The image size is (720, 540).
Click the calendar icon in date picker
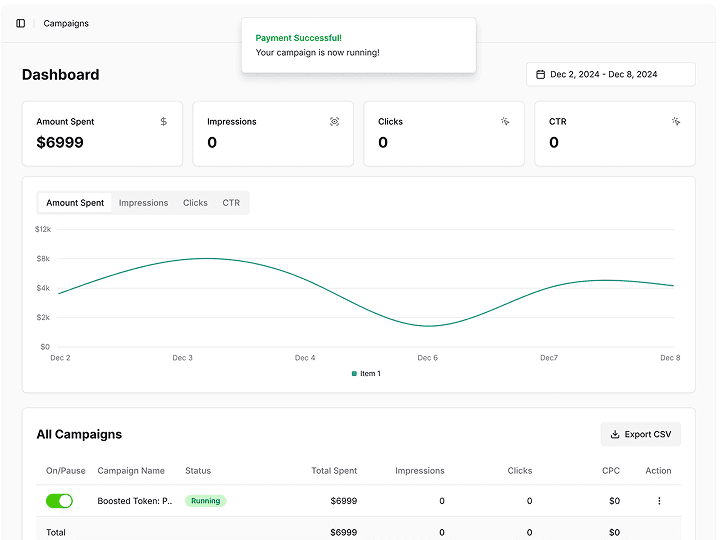click(x=541, y=74)
